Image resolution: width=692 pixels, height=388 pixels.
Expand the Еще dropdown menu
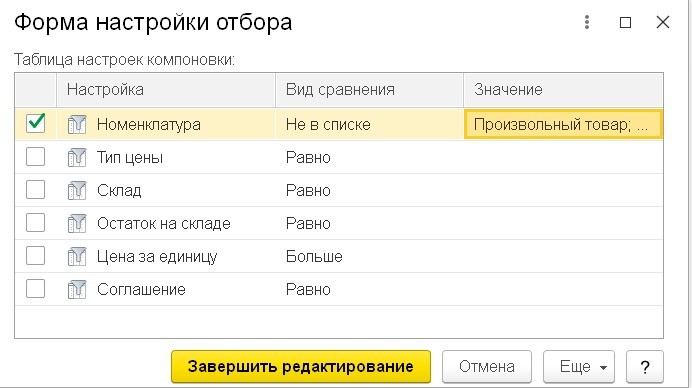pos(579,366)
